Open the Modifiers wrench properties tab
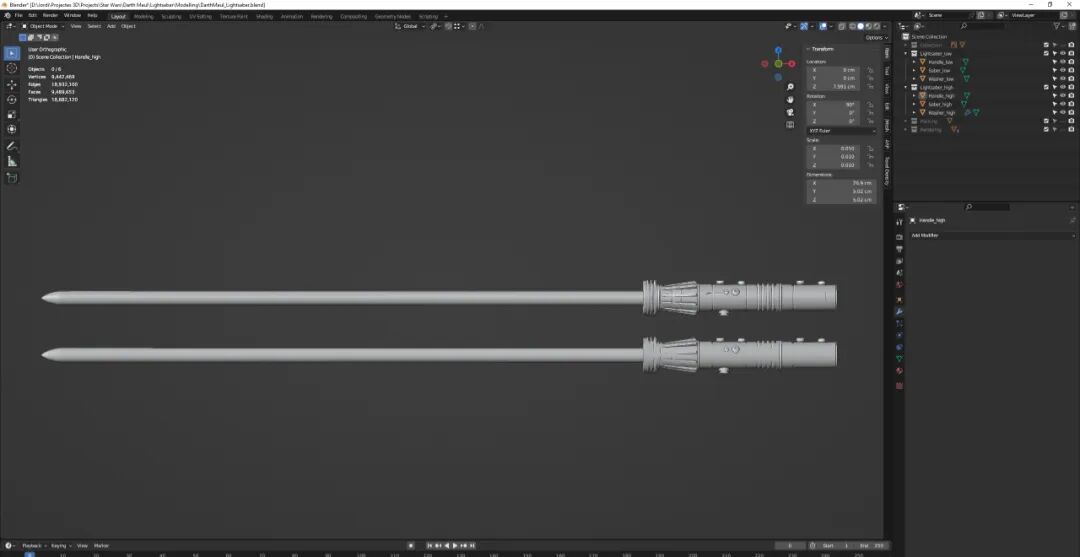This screenshot has height=557, width=1080. pyautogui.click(x=899, y=311)
